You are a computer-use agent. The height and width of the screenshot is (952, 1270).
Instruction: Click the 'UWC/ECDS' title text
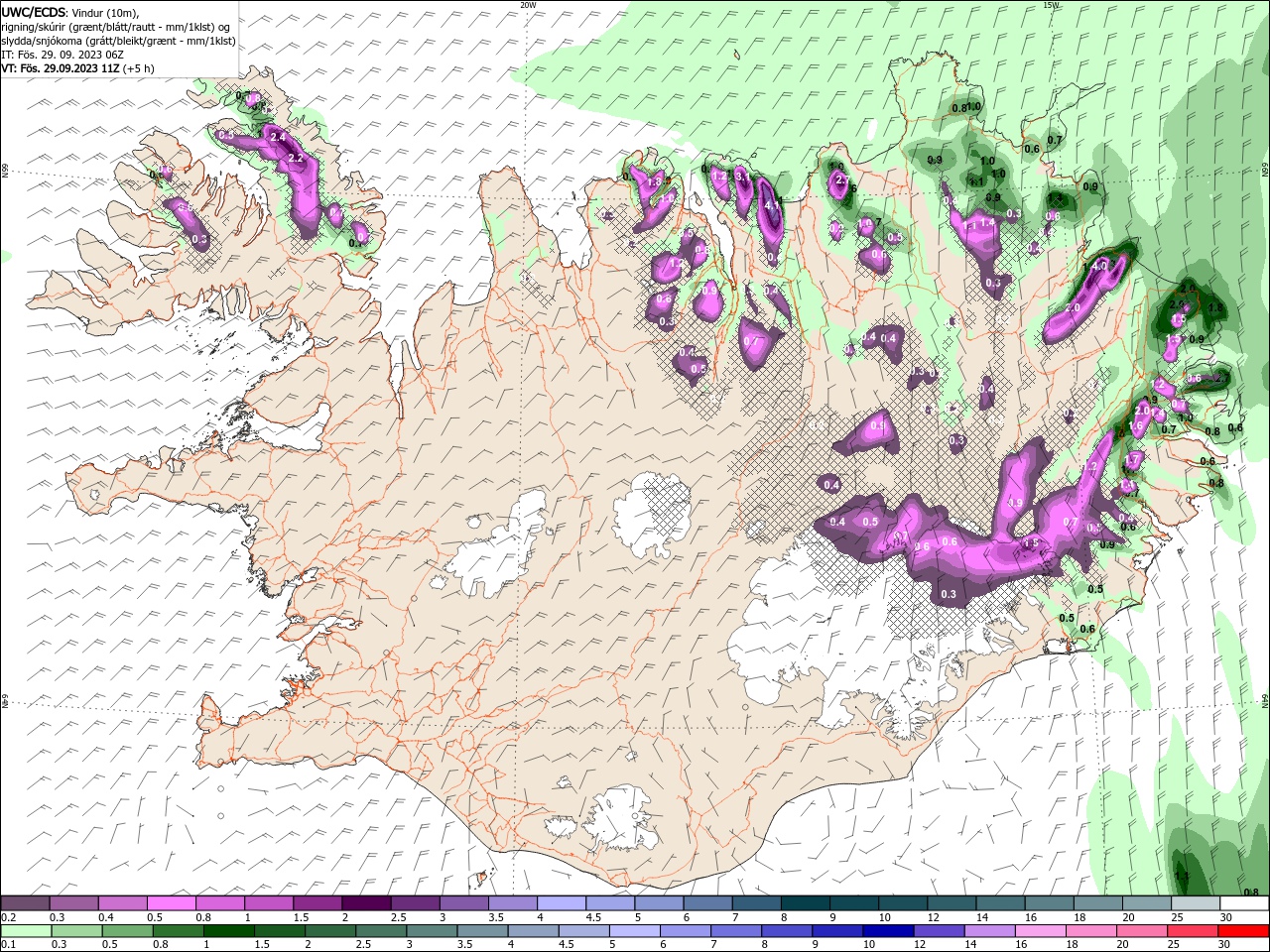point(34,12)
